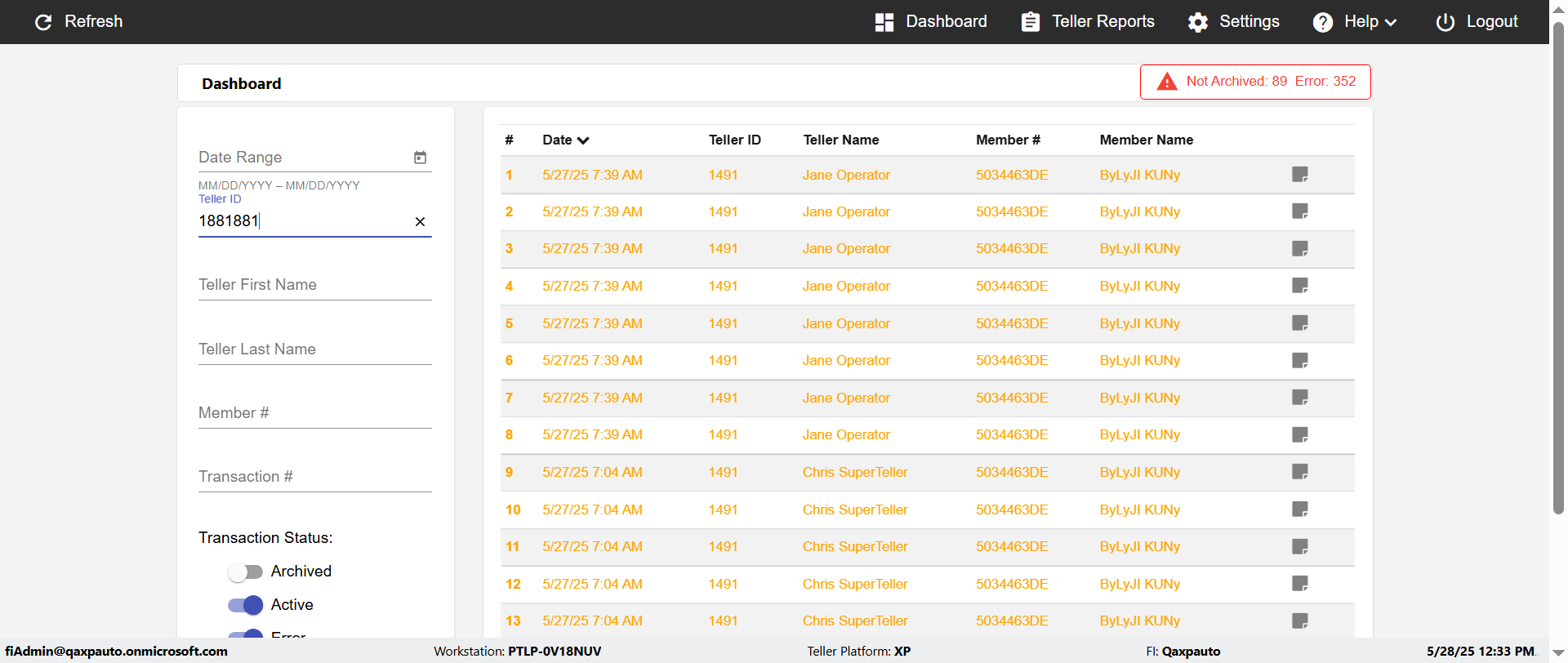
Task: Disable the Active transaction status toggle
Action: coord(245,605)
